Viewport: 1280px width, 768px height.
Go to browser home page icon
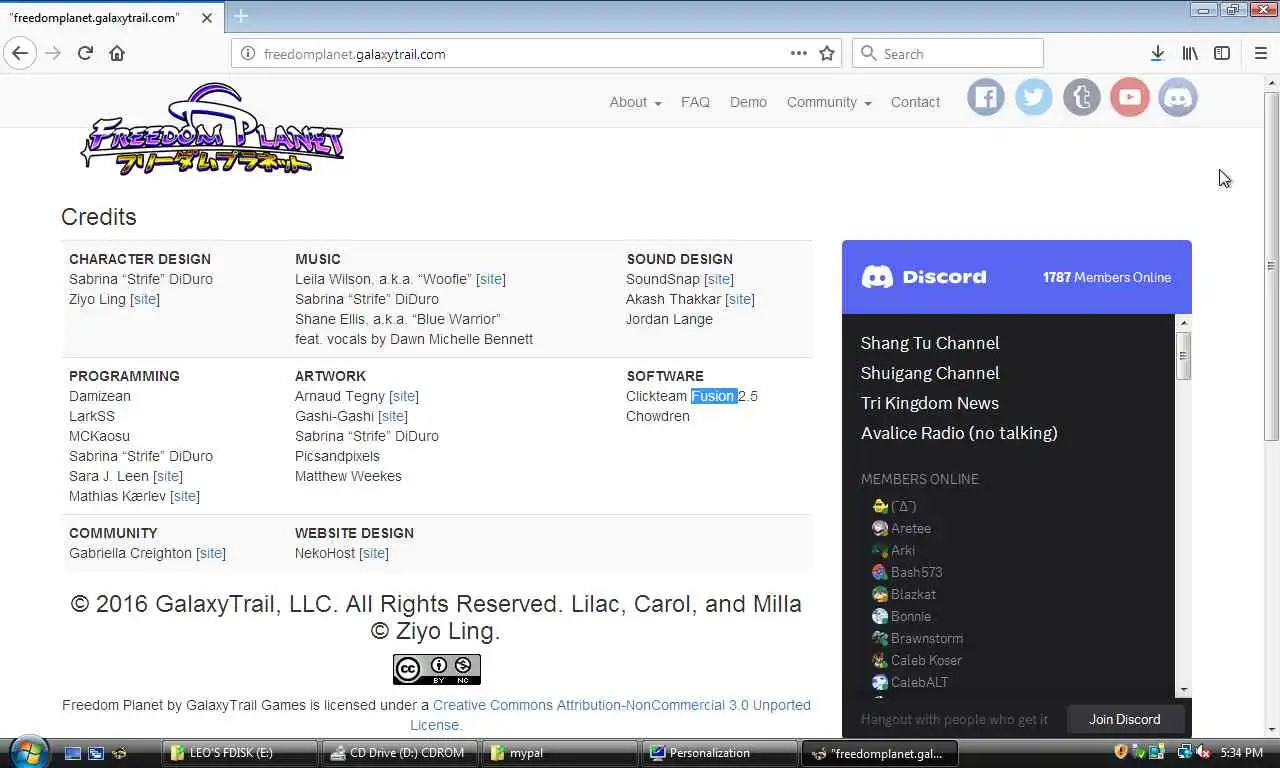click(117, 53)
